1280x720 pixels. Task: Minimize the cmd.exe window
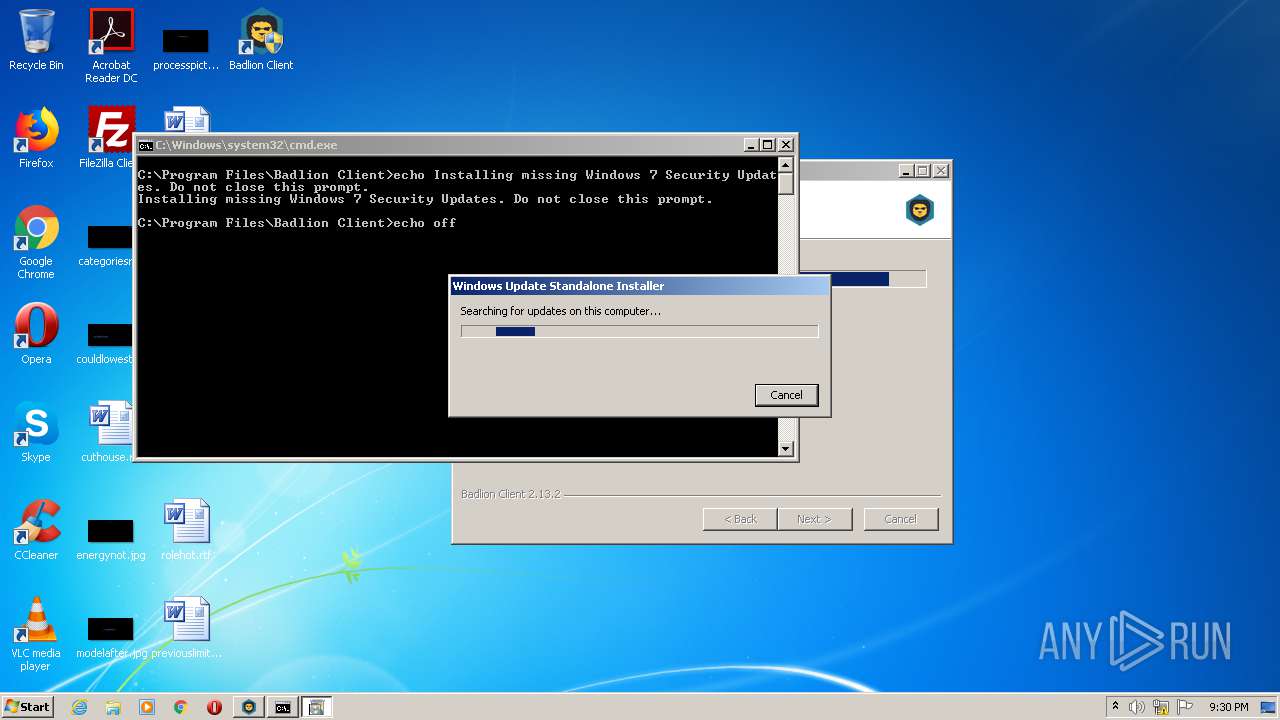750,145
